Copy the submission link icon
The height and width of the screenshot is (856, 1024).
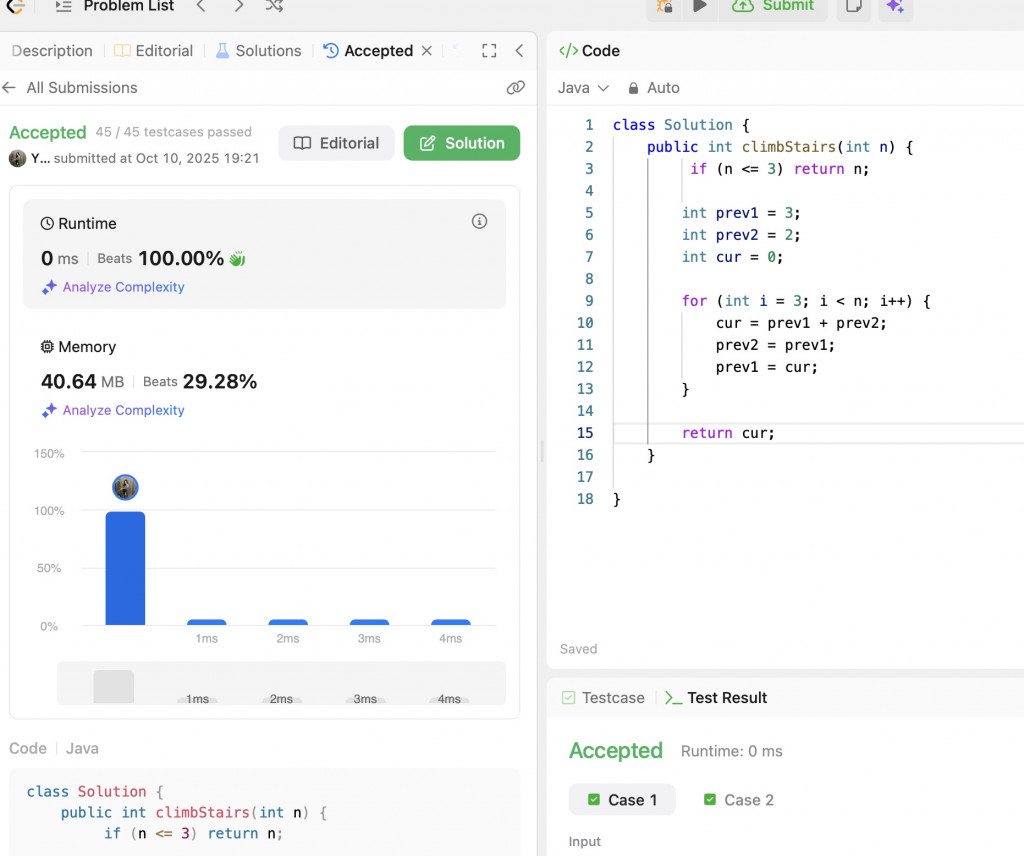tap(515, 87)
